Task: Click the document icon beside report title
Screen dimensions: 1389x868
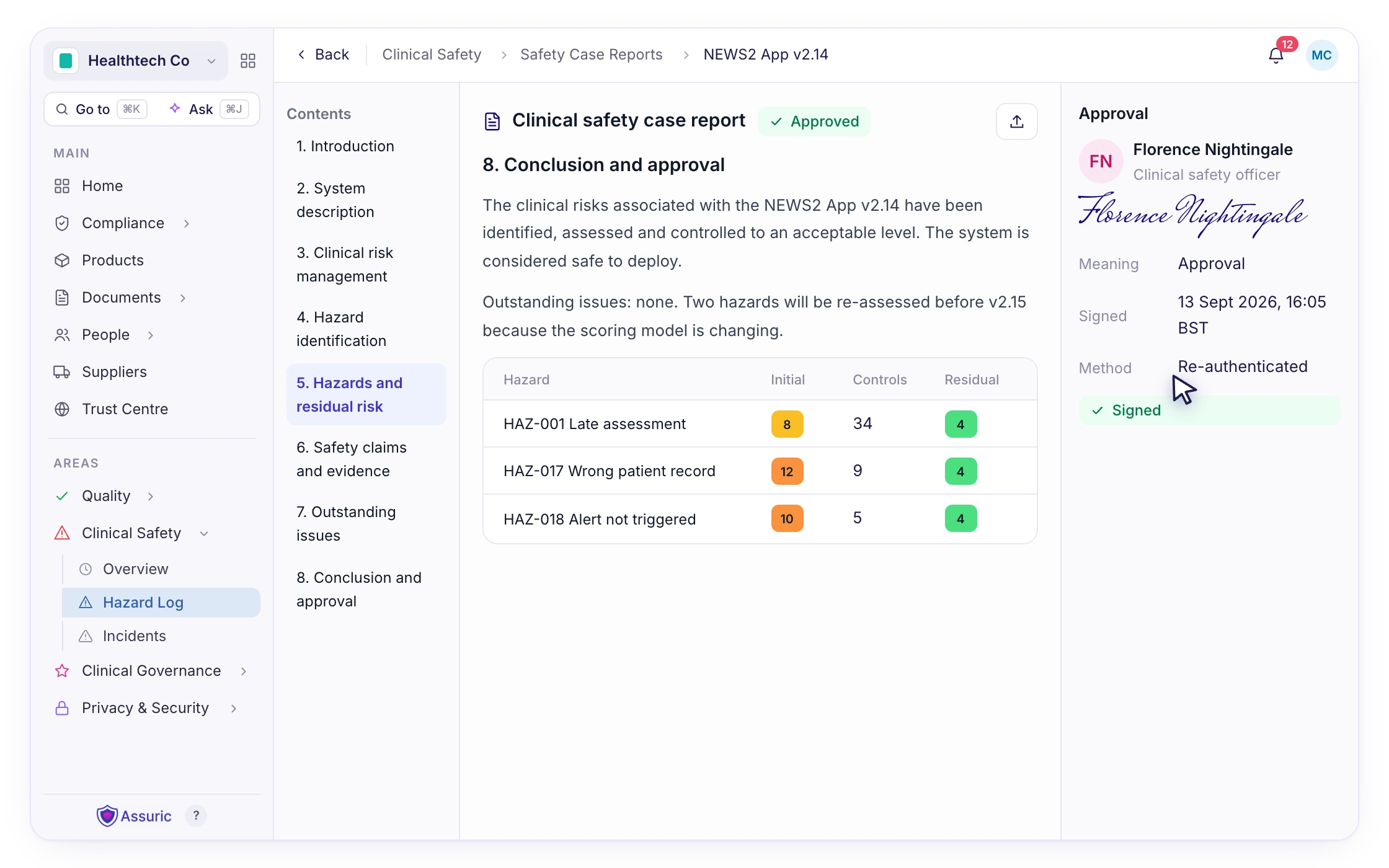Action: click(492, 122)
